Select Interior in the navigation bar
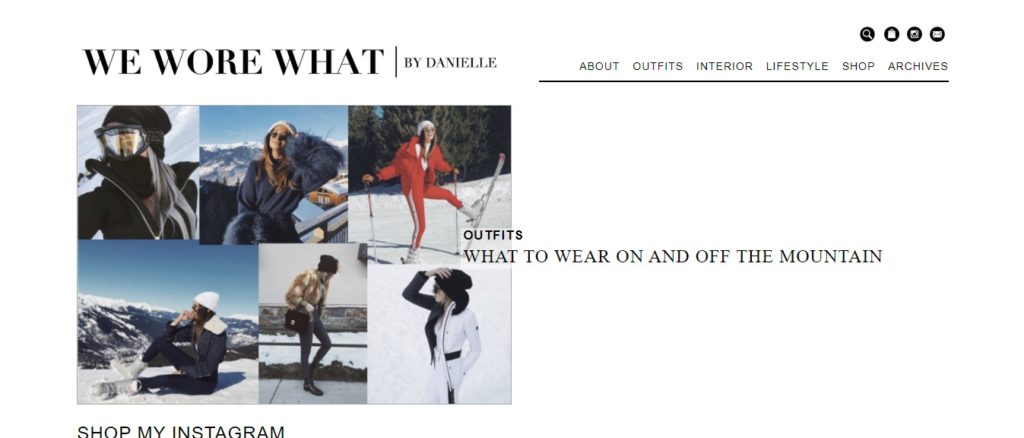This screenshot has height=438, width=1024. (x=724, y=66)
